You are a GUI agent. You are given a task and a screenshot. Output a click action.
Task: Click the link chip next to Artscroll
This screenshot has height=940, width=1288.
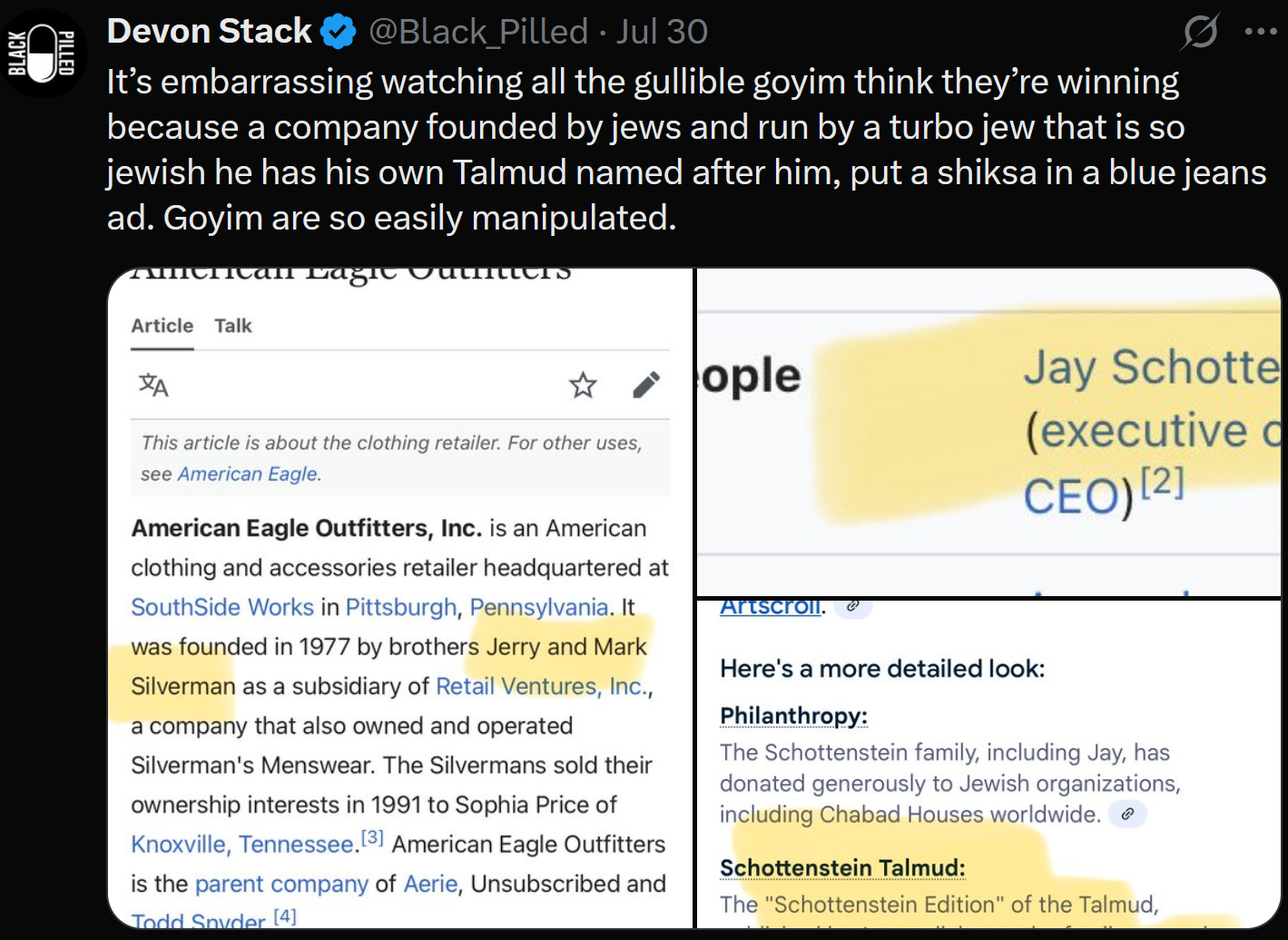[x=853, y=605]
